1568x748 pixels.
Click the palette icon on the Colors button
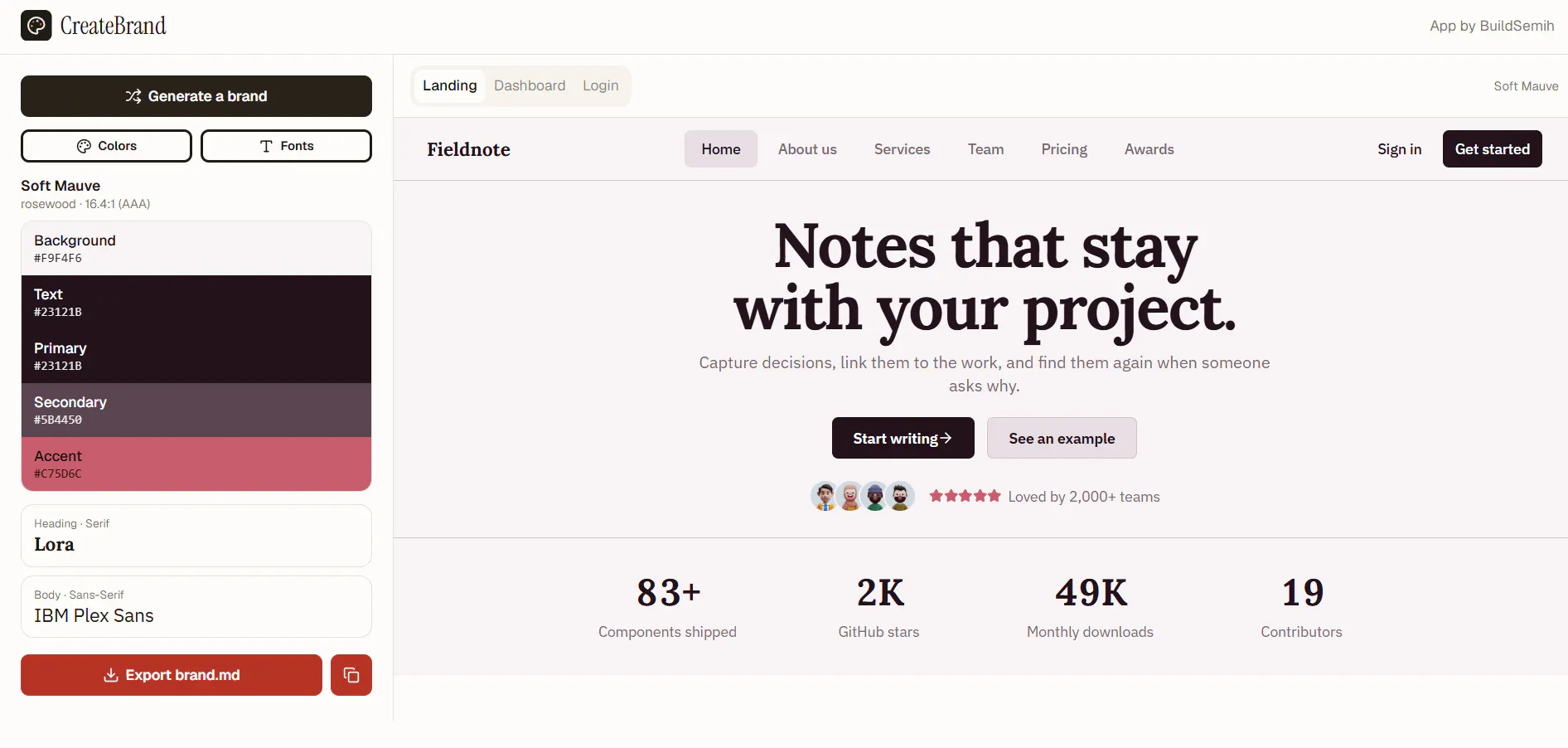coord(84,146)
